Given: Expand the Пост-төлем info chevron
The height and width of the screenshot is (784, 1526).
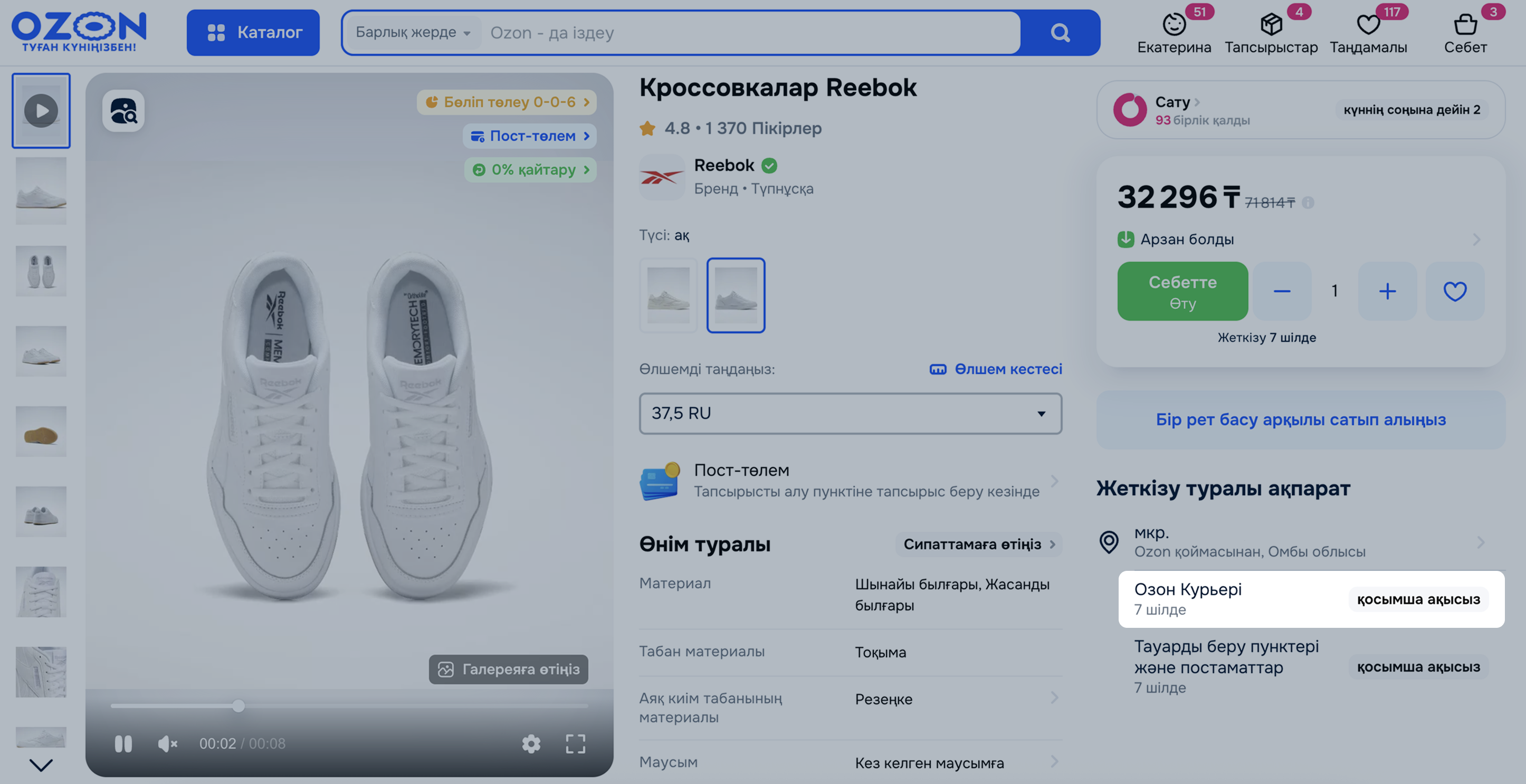Looking at the screenshot, I should pos(1054,481).
